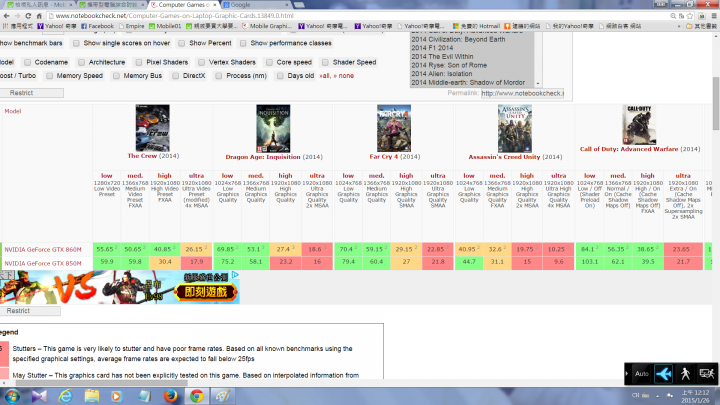Viewport: 720px width, 405px height.
Task: Launch Internet Explorer from the taskbar
Action: (x=65, y=396)
